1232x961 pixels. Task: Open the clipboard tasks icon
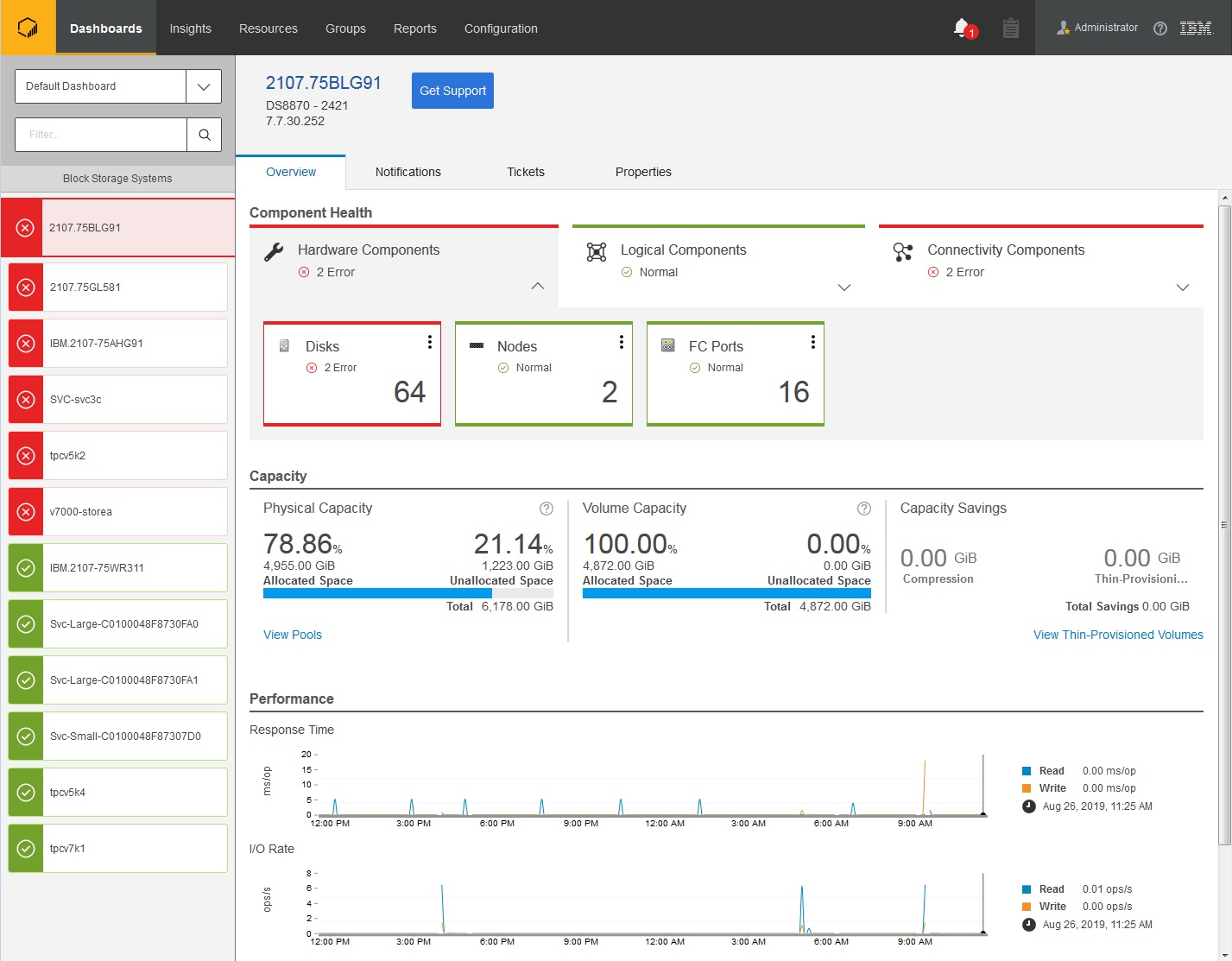tap(1010, 28)
